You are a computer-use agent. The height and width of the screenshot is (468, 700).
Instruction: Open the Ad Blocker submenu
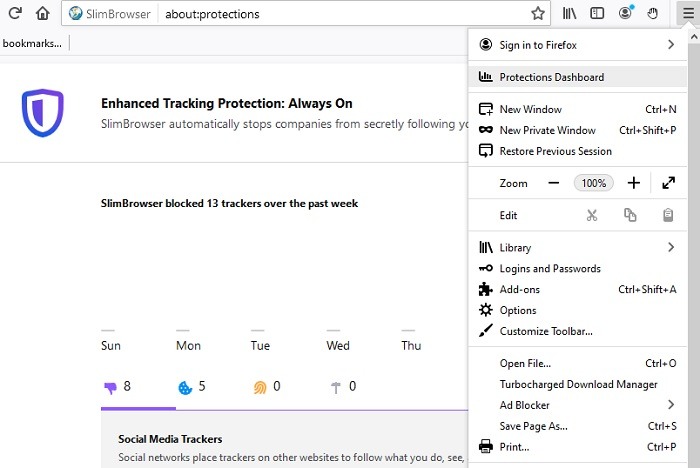click(577, 405)
